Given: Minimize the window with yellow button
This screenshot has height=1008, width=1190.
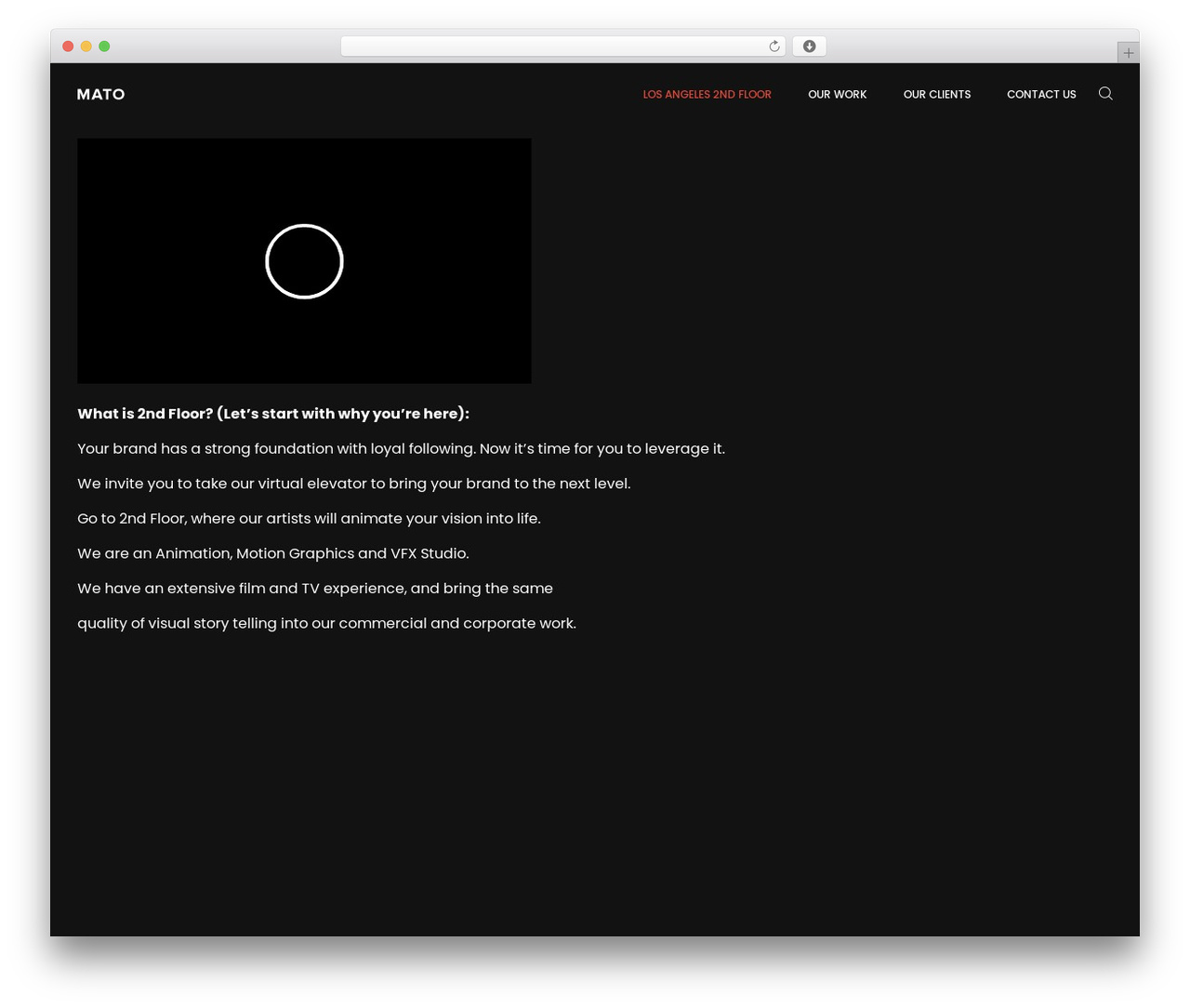Looking at the screenshot, I should pos(86,46).
